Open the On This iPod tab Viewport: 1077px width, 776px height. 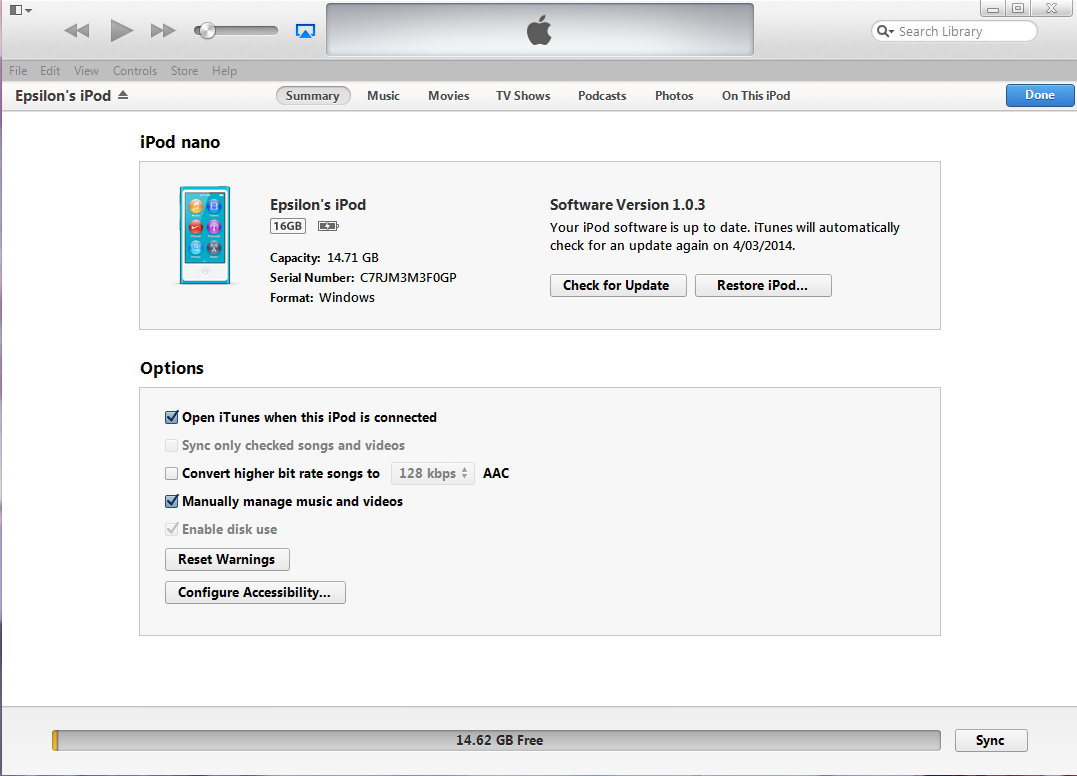point(756,95)
